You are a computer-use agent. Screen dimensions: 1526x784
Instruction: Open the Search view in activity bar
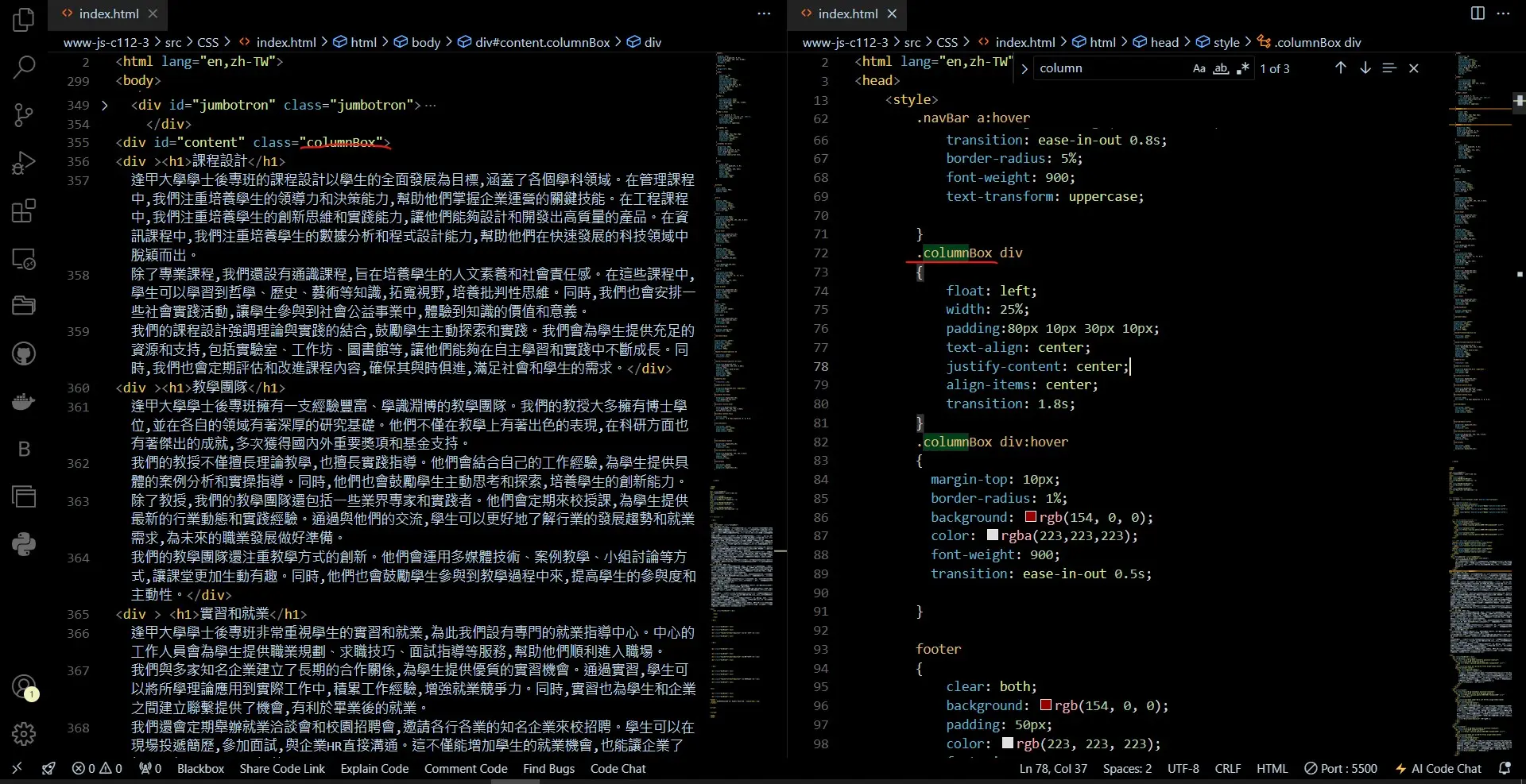coord(24,68)
